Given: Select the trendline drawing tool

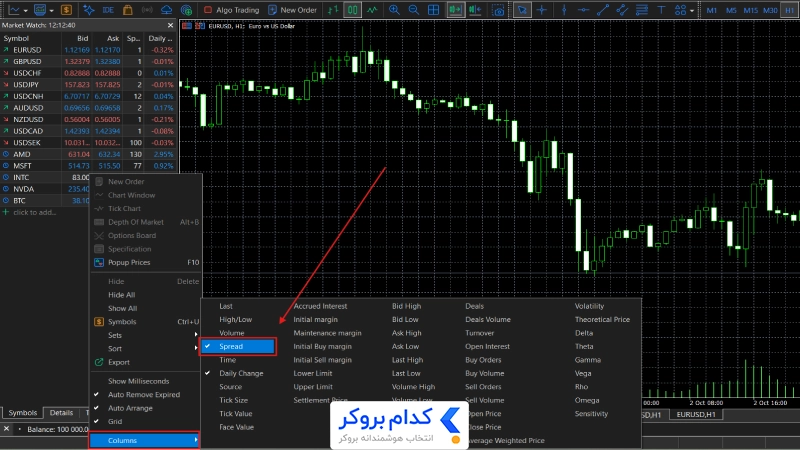Looking at the screenshot, I should [603, 10].
